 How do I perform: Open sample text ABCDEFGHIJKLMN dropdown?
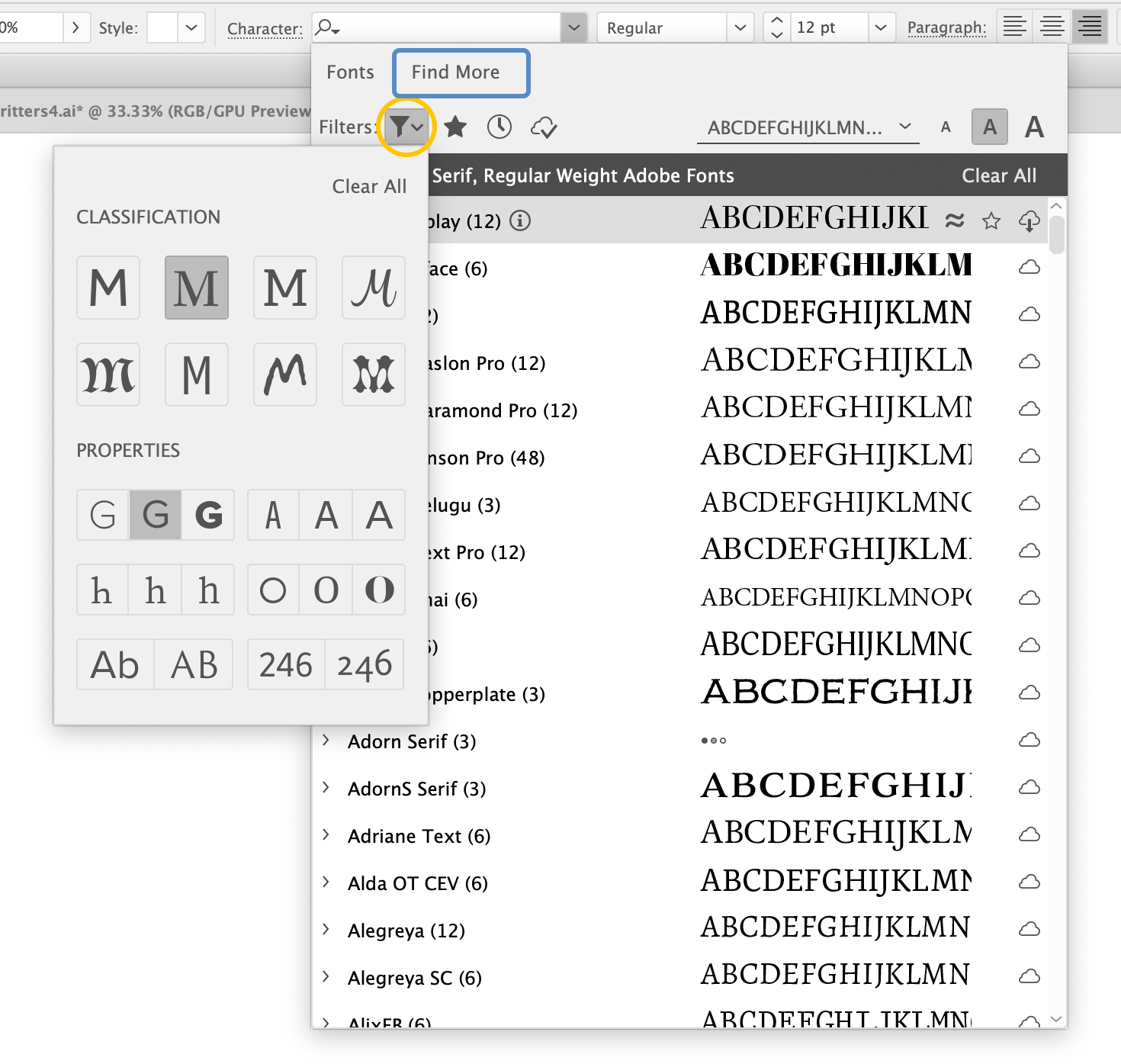point(808,127)
